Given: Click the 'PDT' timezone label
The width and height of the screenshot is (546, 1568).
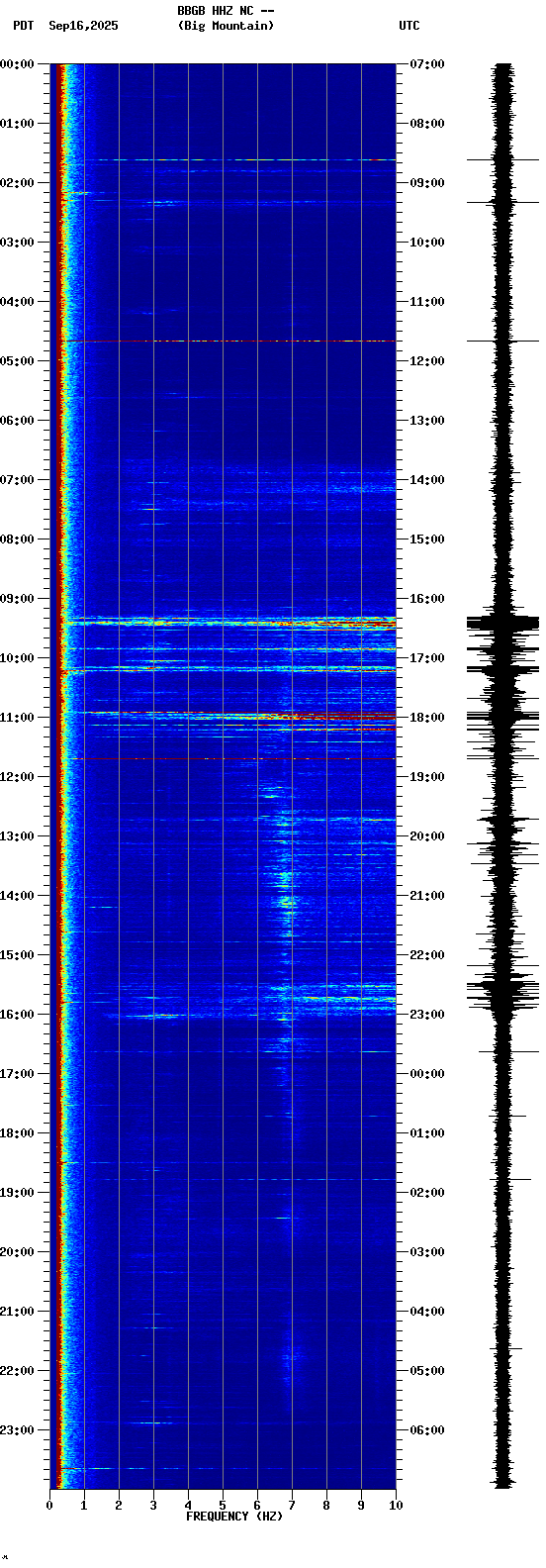Looking at the screenshot, I should click(x=23, y=26).
